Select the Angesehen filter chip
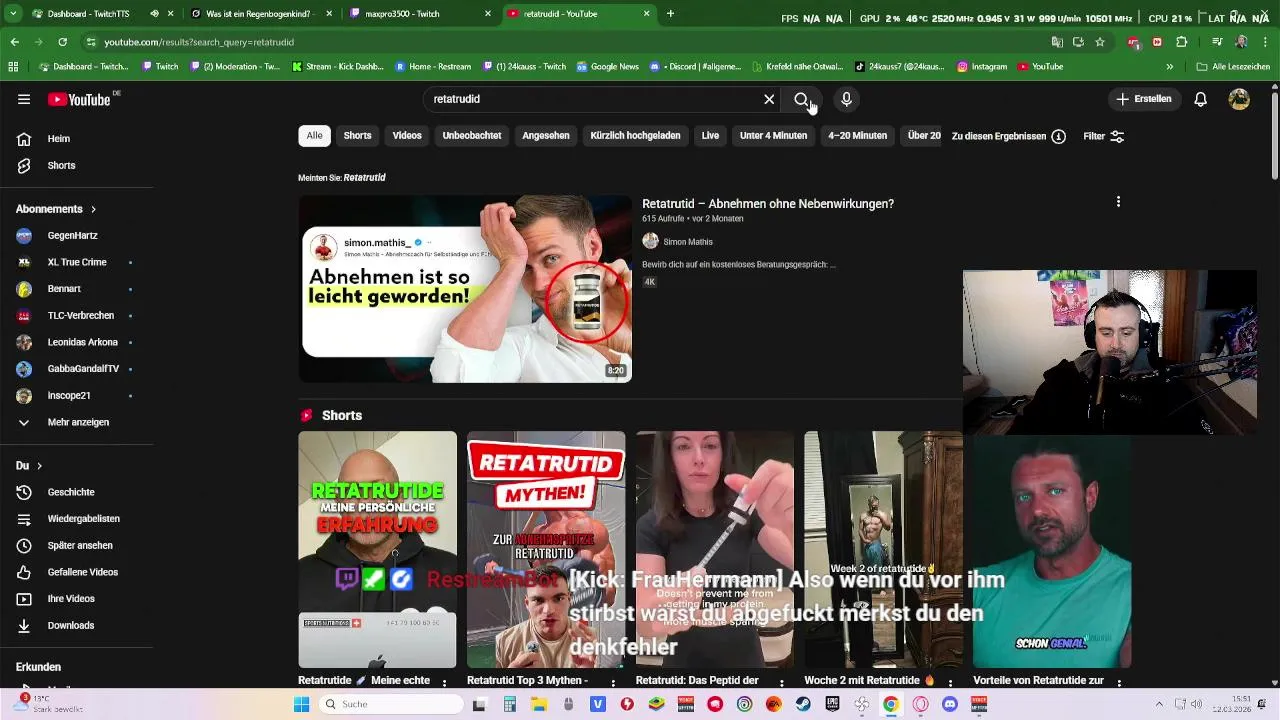Image resolution: width=1280 pixels, height=720 pixels. pyautogui.click(x=546, y=136)
